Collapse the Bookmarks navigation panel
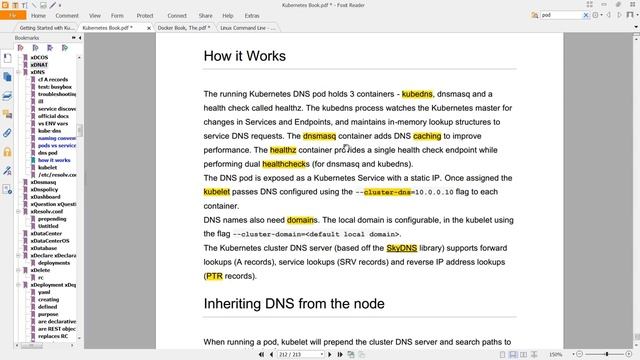The image size is (640, 360). [x=80, y=38]
